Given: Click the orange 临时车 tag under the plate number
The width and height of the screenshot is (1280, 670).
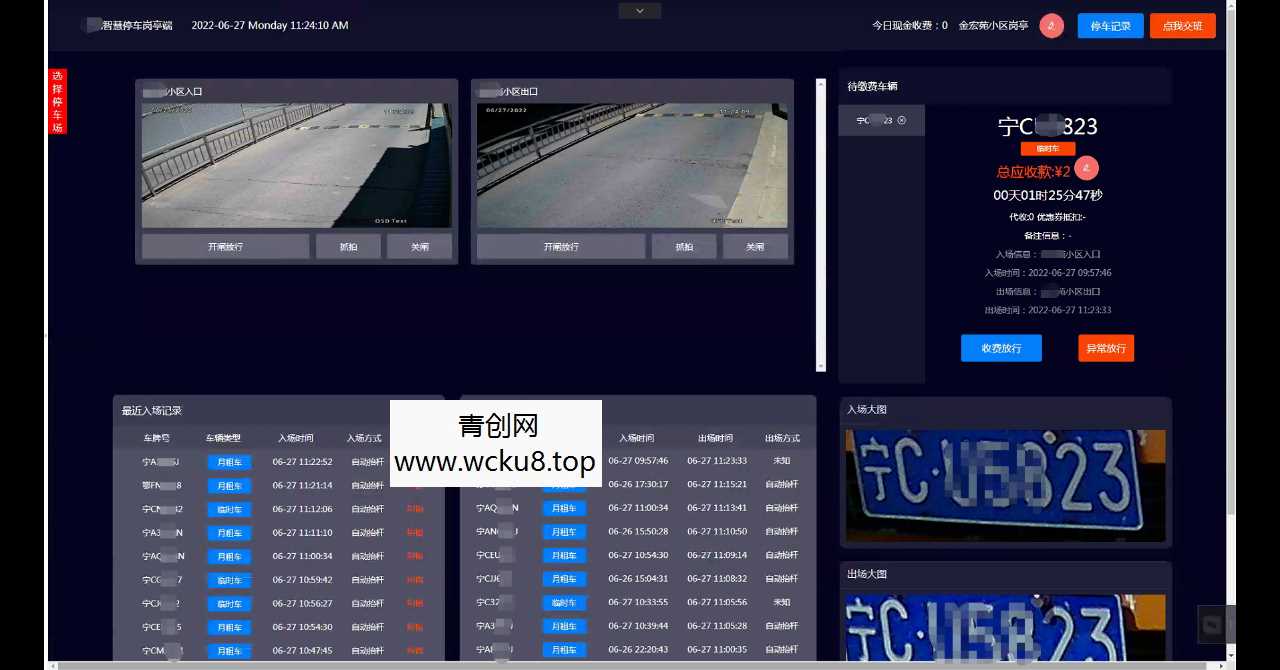Looking at the screenshot, I should click(1047, 147).
